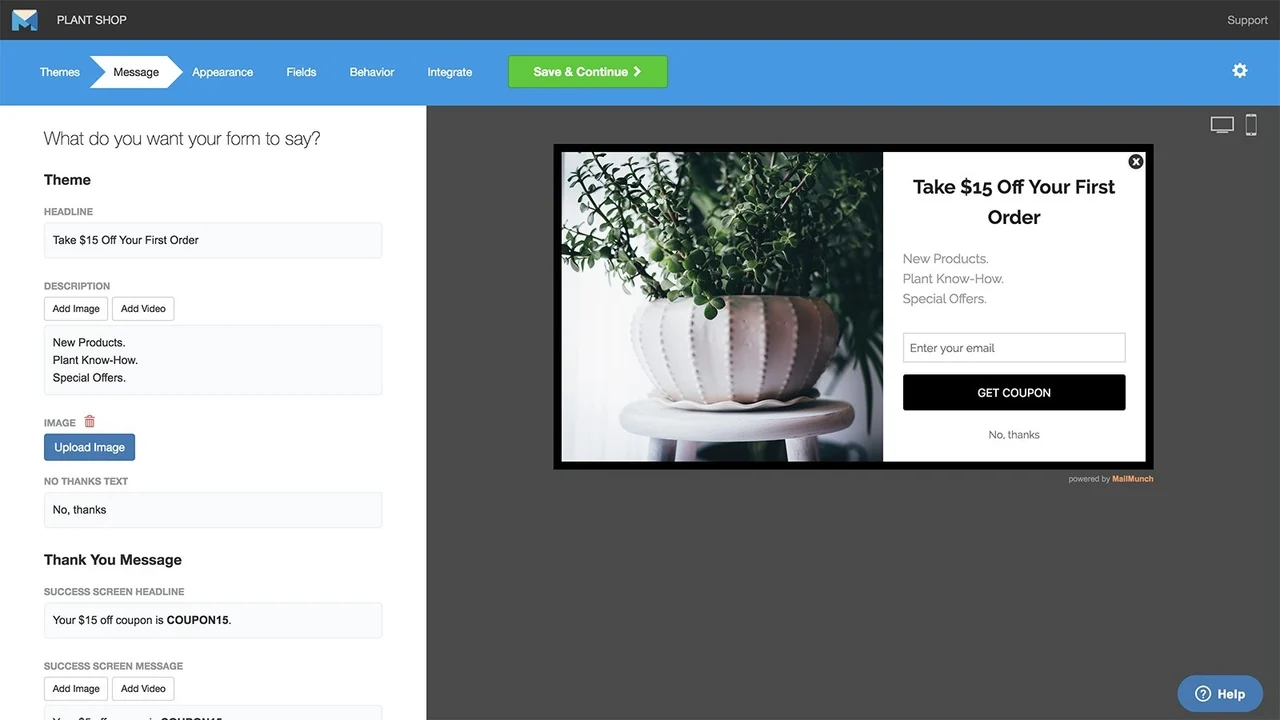The height and width of the screenshot is (720, 1280).
Task: Go back to the Themes tab
Action: 59,71
